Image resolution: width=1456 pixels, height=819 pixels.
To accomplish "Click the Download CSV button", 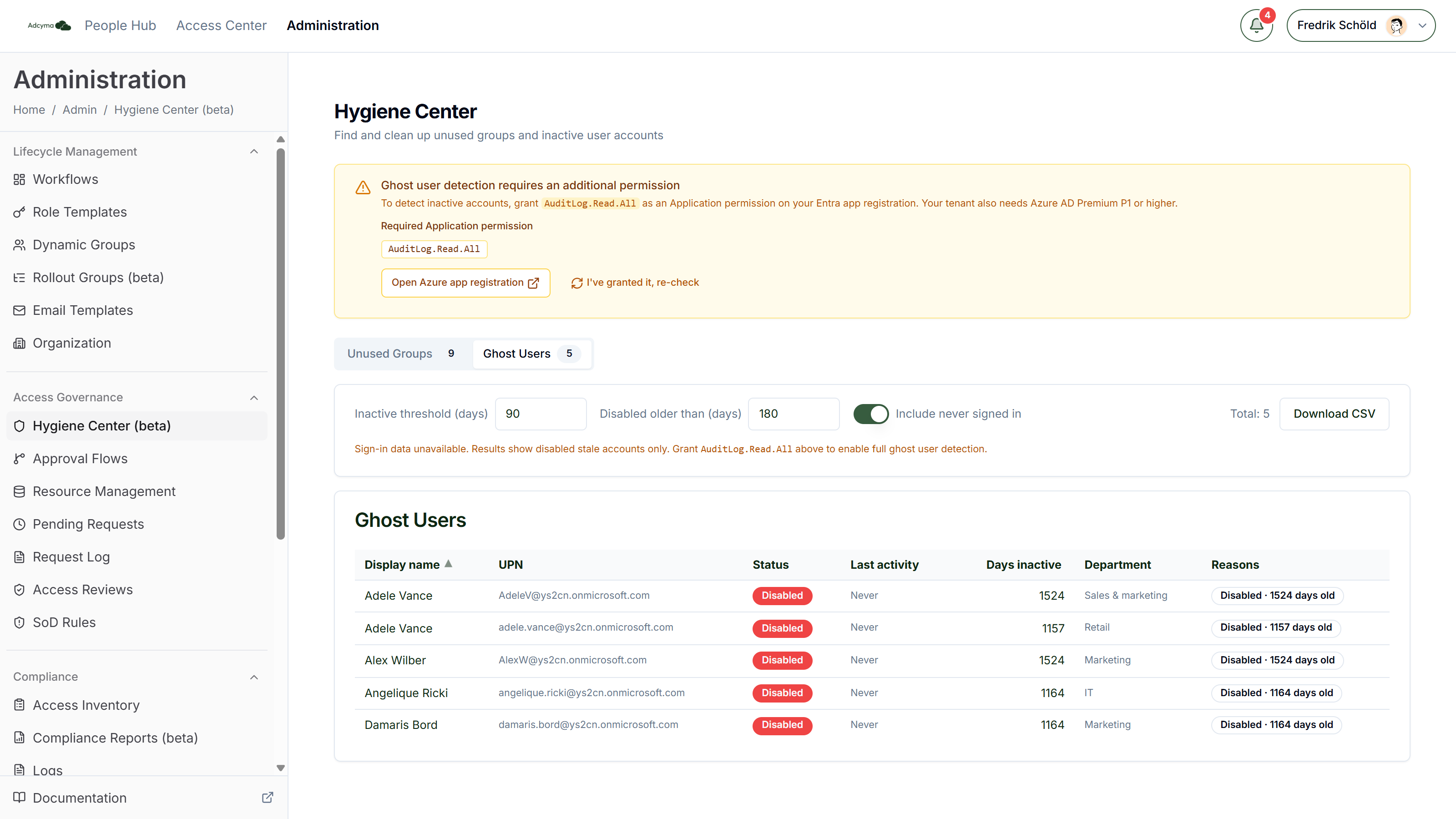I will (x=1334, y=414).
